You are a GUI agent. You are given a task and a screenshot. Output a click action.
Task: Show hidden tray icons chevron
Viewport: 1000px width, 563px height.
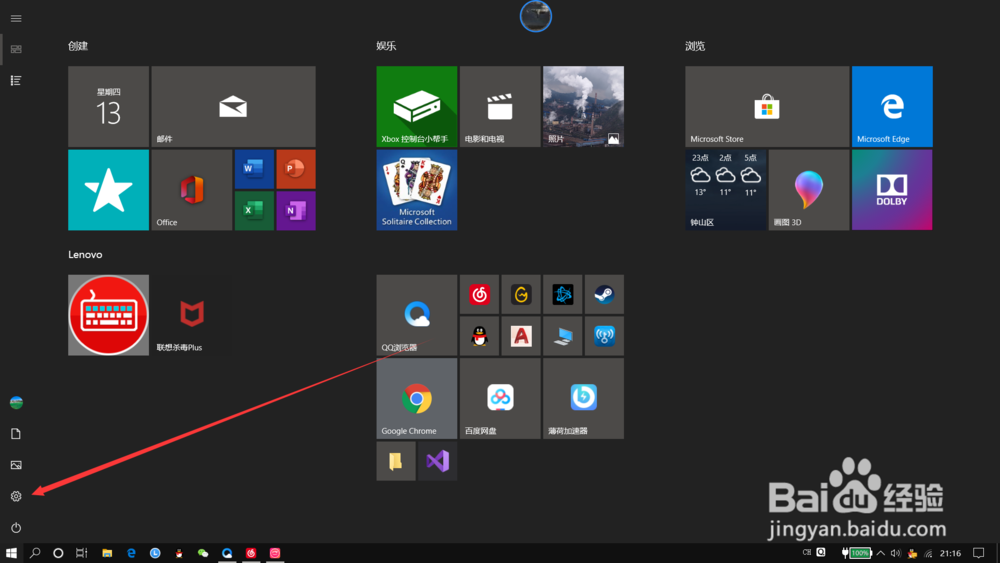tap(881, 553)
